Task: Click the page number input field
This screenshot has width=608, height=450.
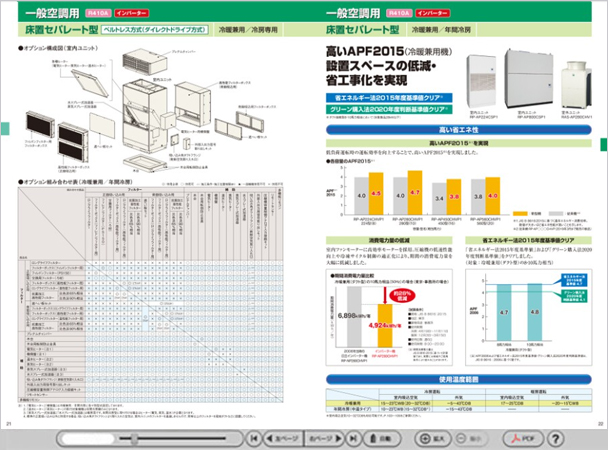Action: coord(88,439)
